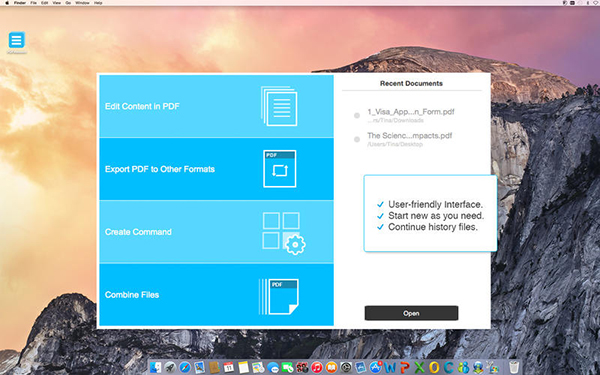Select recent document 1_Visa_App...n_Form.pdf
Screen dimensions: 600x375
point(411,115)
